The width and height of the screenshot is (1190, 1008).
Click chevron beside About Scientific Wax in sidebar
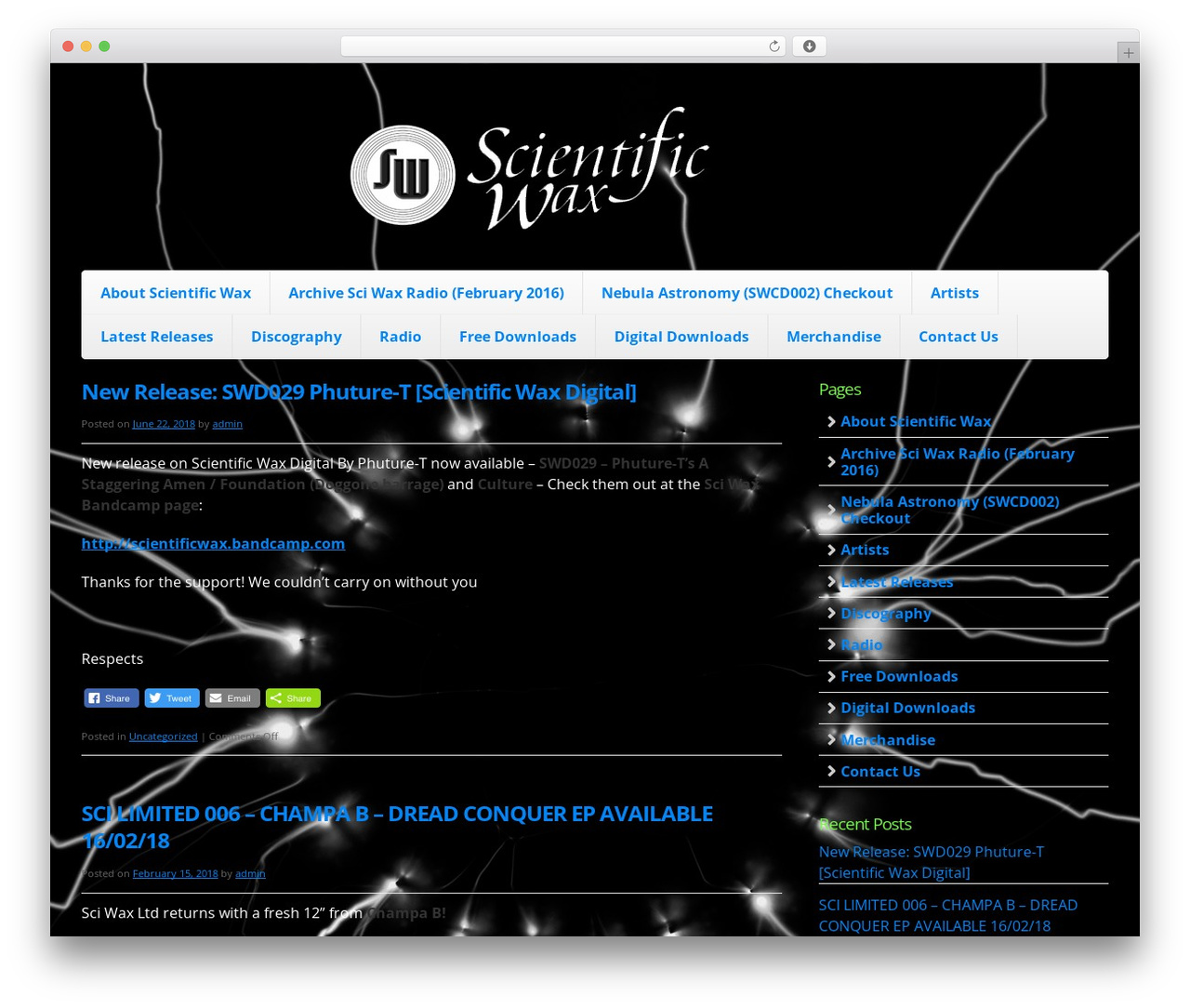click(831, 421)
